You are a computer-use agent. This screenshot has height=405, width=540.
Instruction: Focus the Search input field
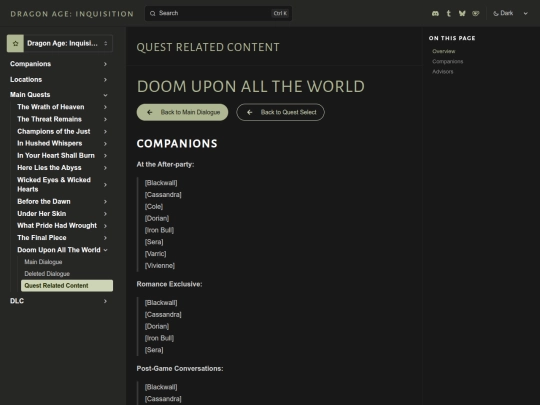pyautogui.click(x=218, y=13)
